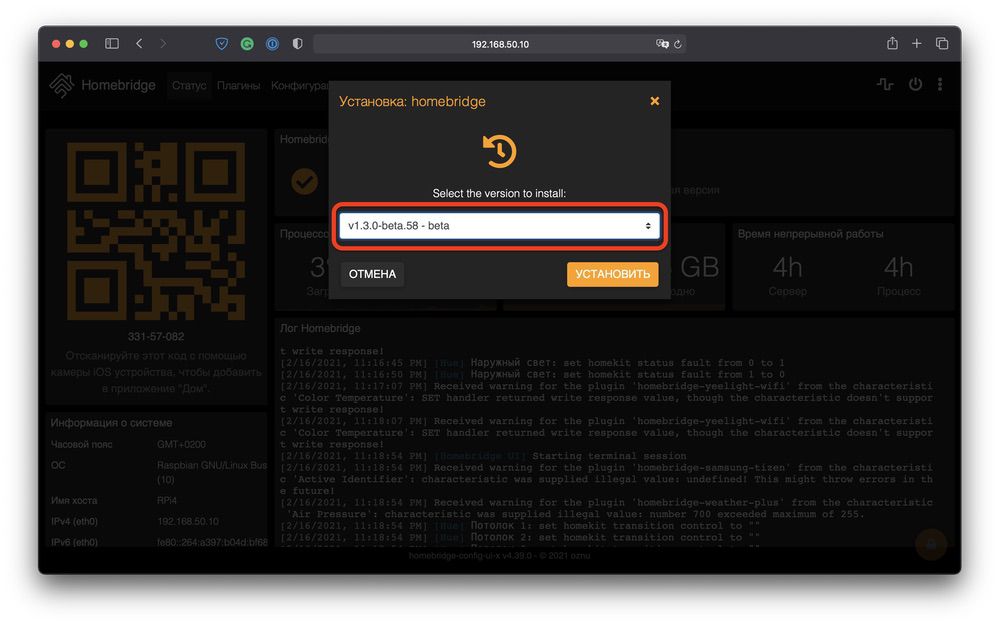Open the Плагины tab
The height and width of the screenshot is (625, 1000).
point(238,85)
